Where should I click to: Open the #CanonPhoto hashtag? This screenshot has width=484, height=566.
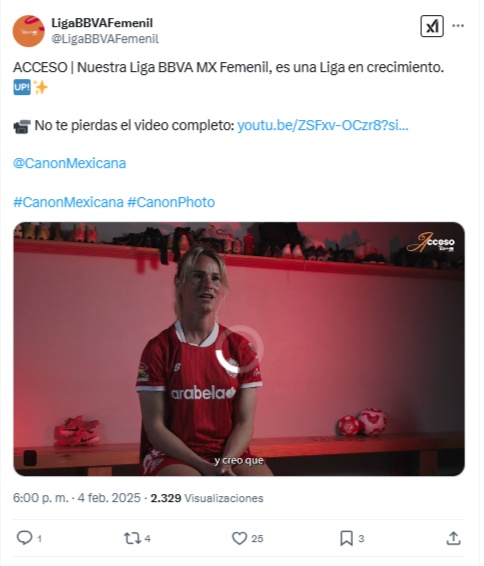click(173, 203)
